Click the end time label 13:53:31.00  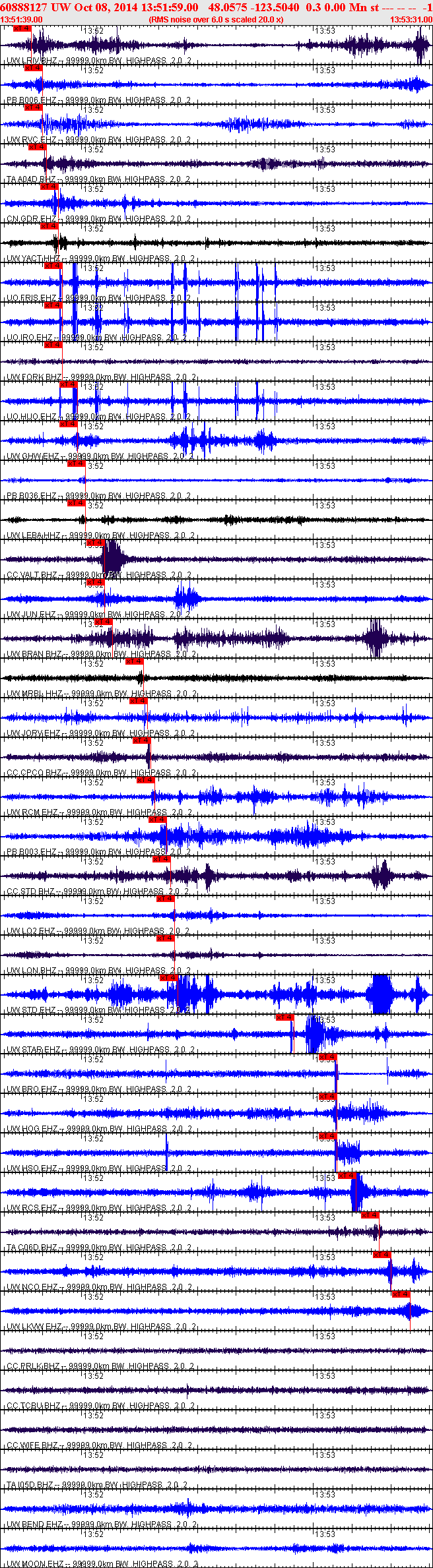tap(411, 20)
